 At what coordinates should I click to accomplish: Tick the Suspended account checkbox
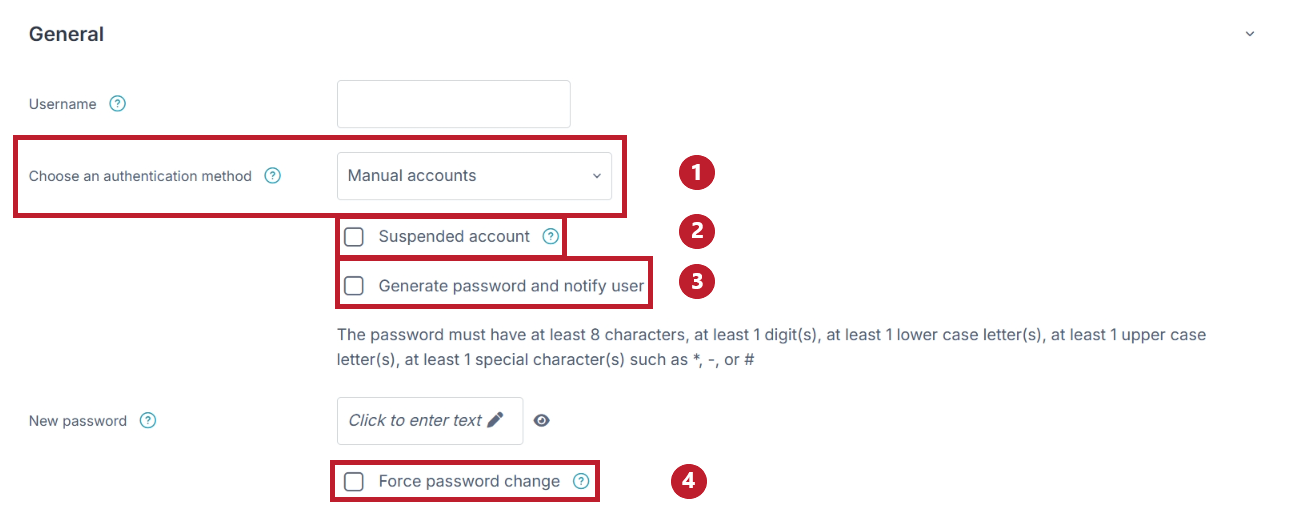[354, 237]
